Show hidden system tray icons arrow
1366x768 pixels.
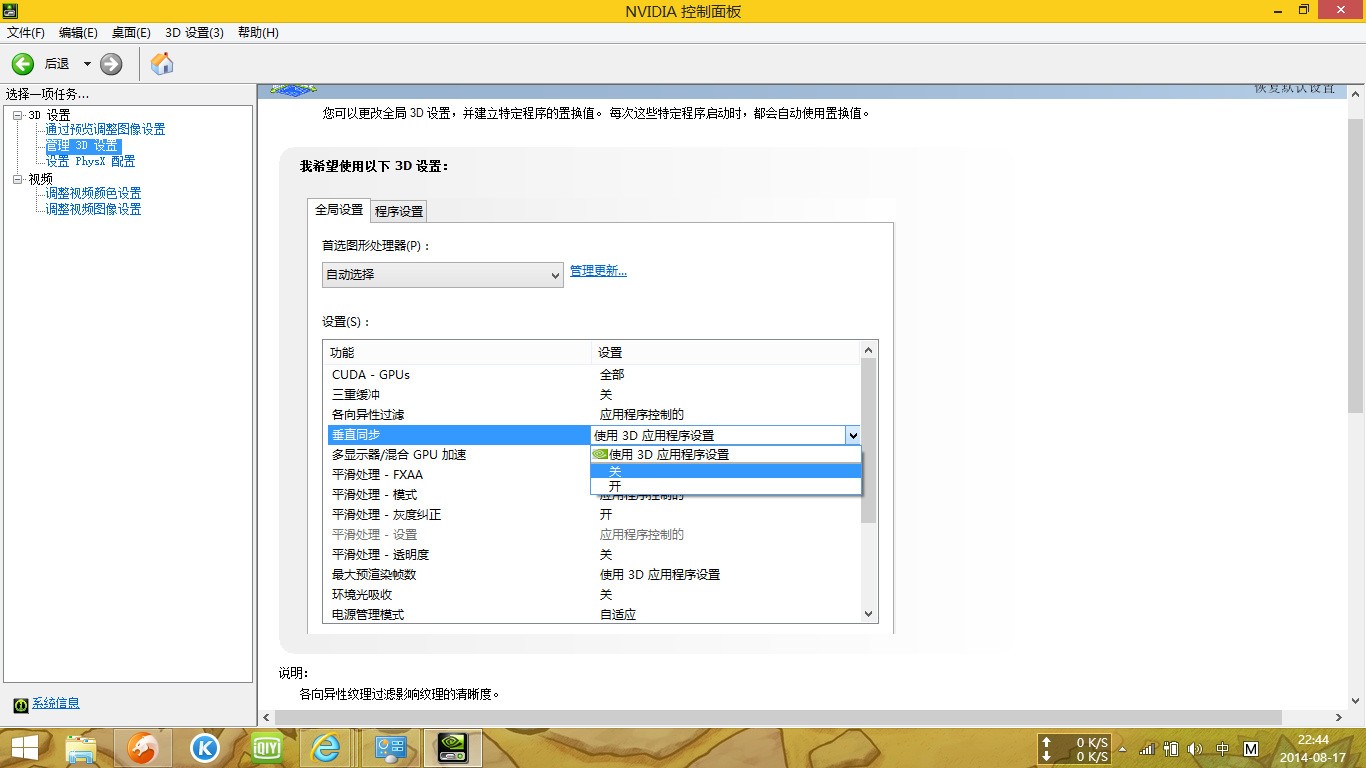tap(1123, 749)
